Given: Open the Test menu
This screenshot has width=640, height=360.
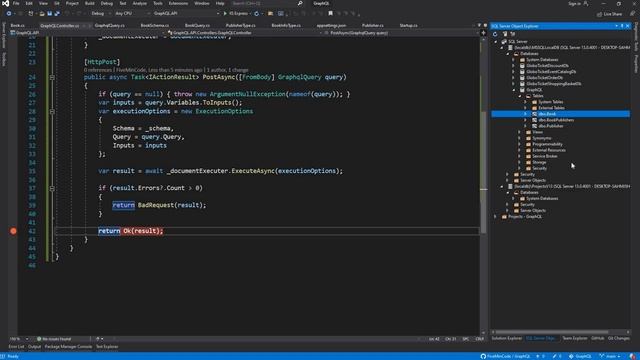Looking at the screenshot, I should pos(122,3).
